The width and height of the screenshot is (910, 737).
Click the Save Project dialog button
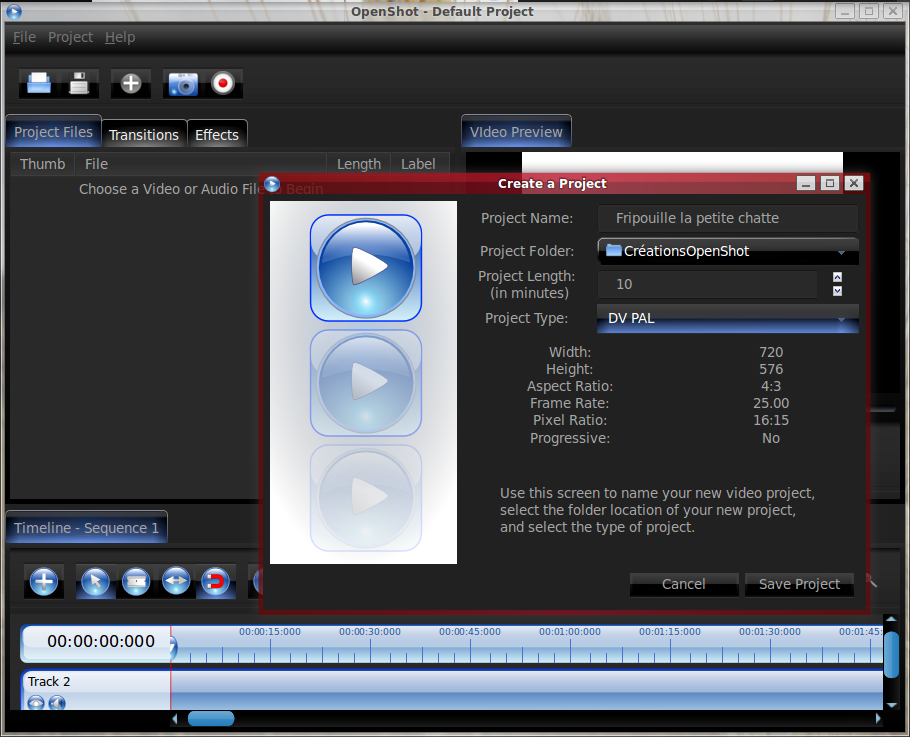click(799, 584)
